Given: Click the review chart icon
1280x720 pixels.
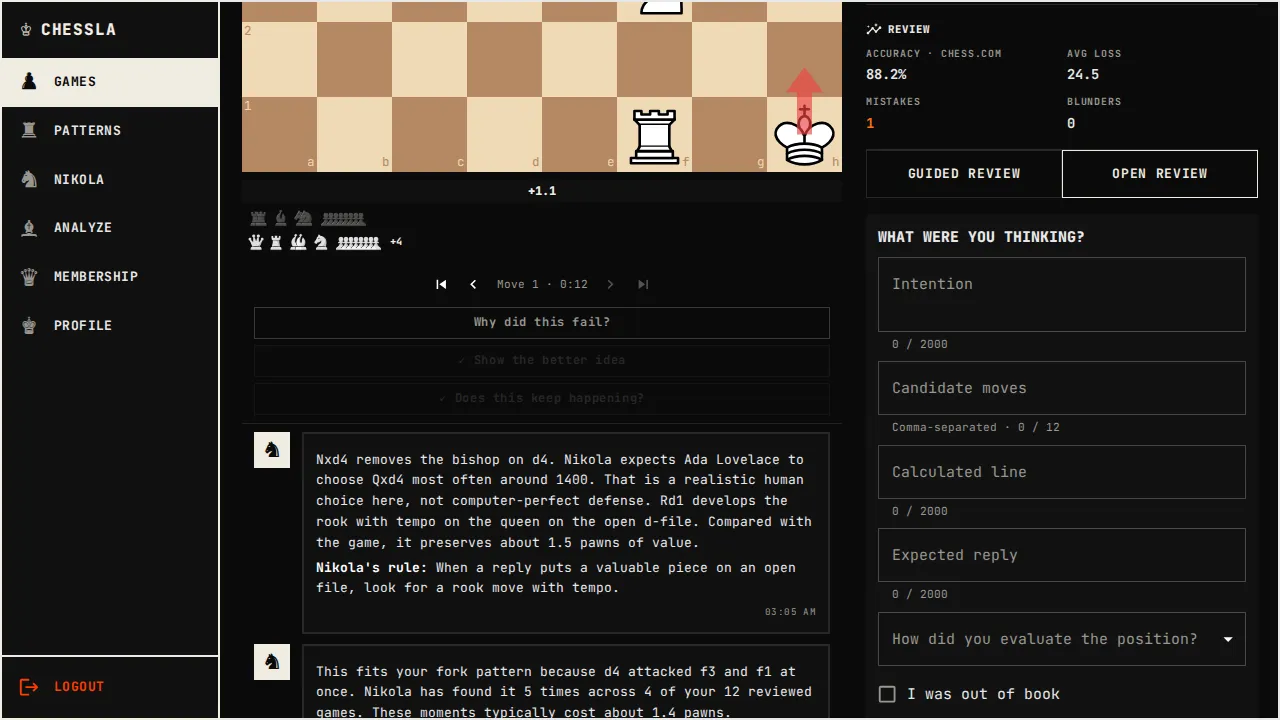Looking at the screenshot, I should [874, 30].
